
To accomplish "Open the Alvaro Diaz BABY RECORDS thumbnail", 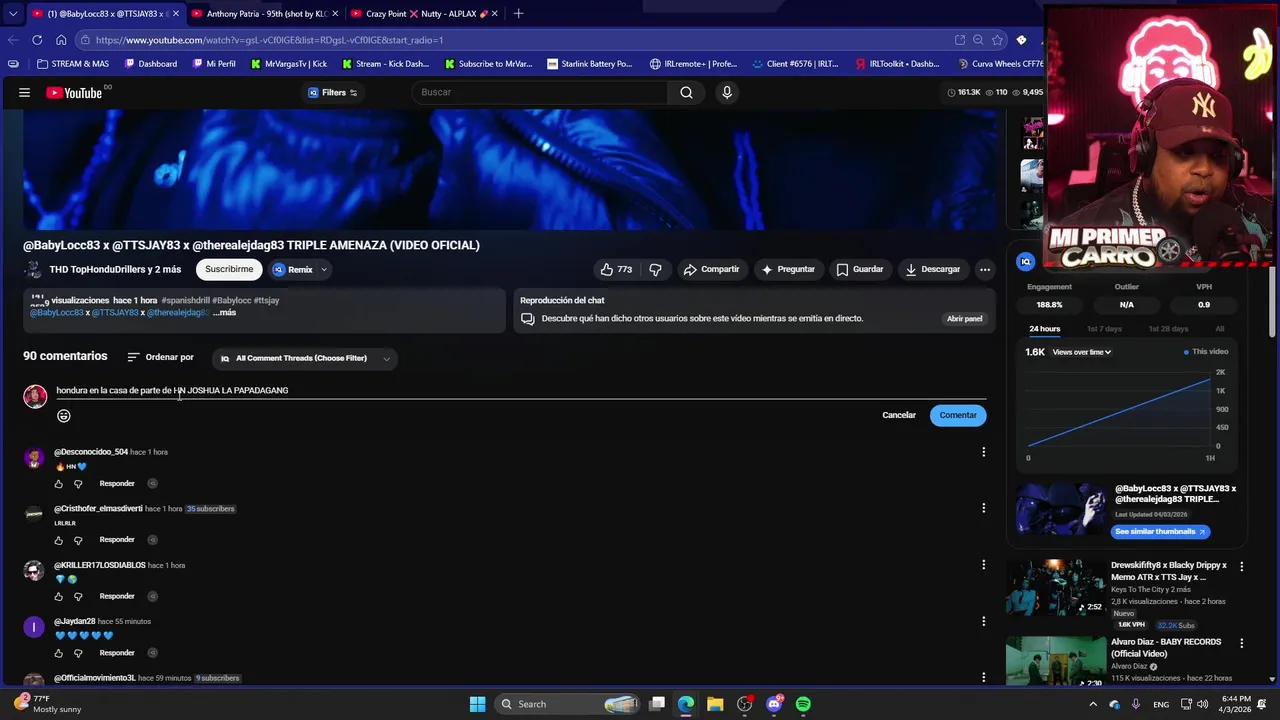I will (x=1056, y=661).
